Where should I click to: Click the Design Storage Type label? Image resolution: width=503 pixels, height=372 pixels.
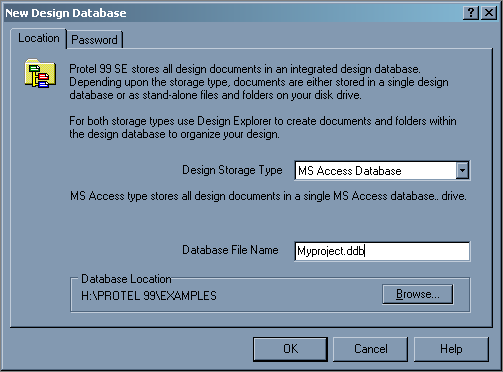click(232, 170)
